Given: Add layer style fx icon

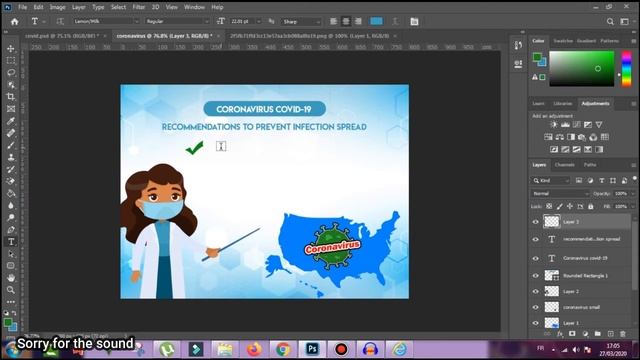Looking at the screenshot, I should [x=560, y=334].
